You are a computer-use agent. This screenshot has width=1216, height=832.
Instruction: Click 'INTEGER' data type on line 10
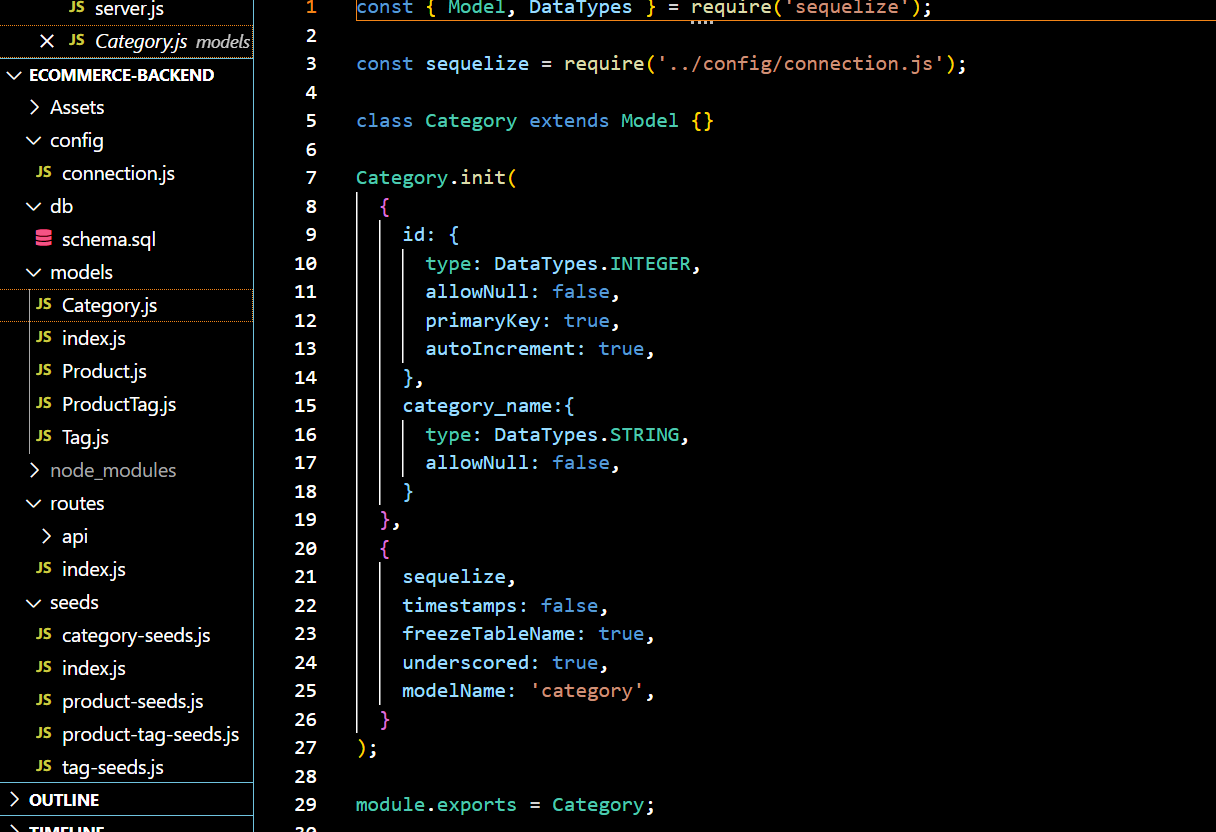click(x=650, y=264)
